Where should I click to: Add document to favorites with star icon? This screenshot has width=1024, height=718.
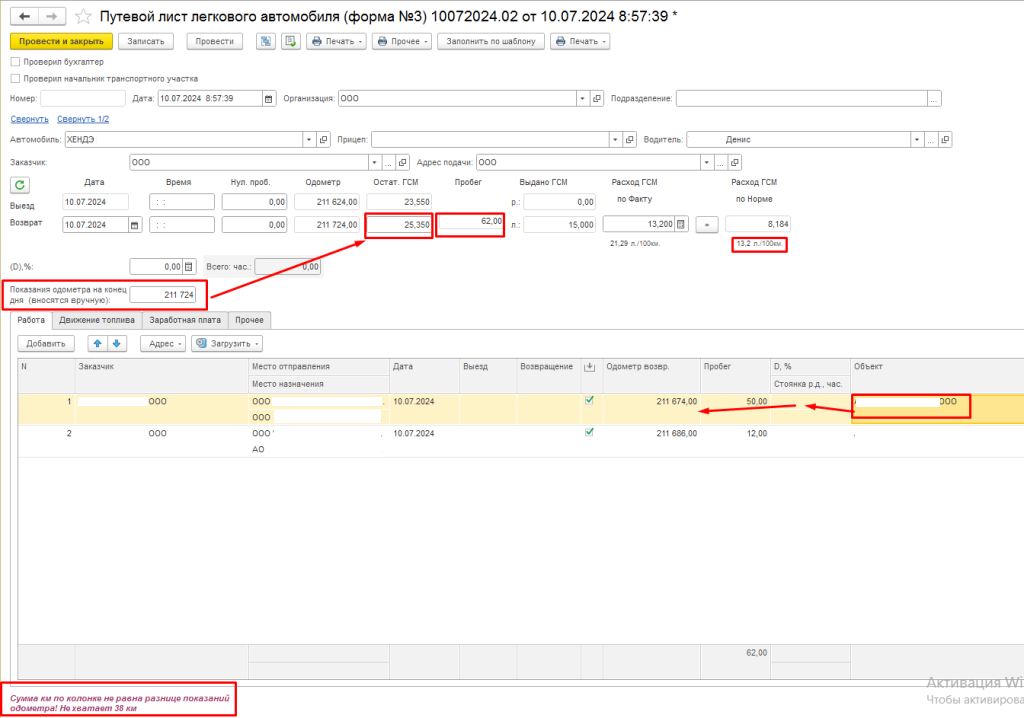(83, 16)
